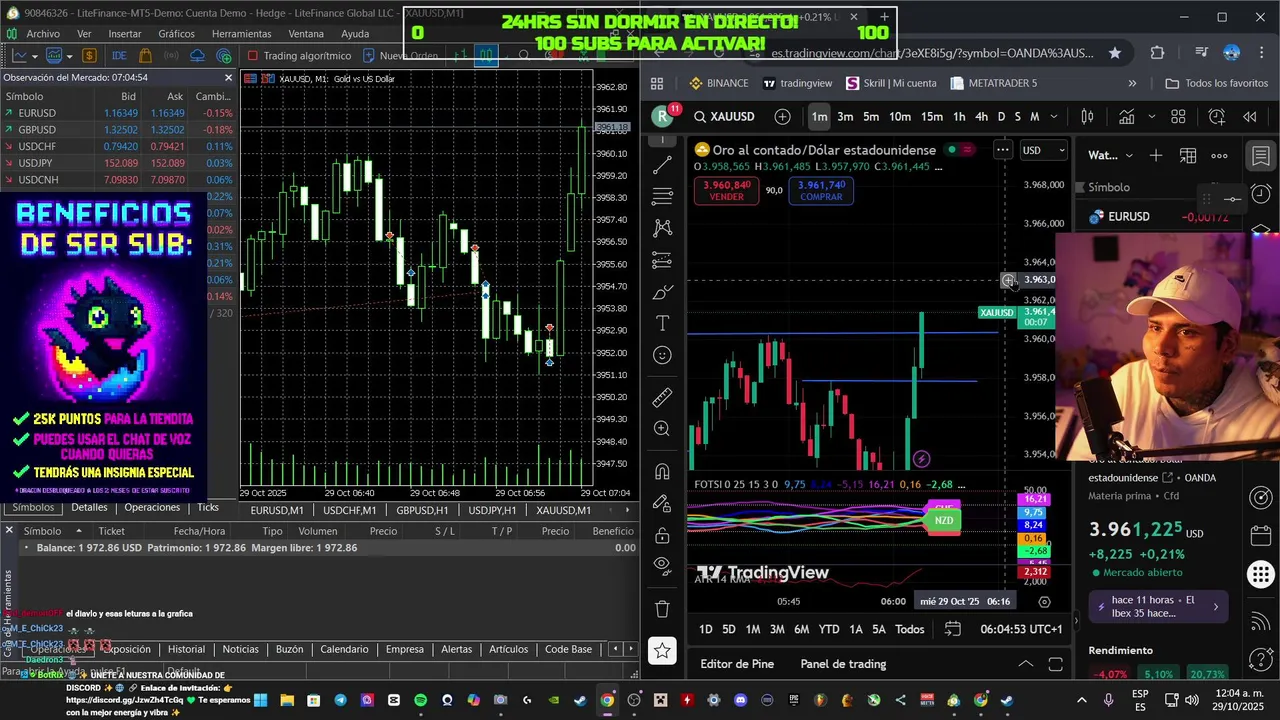Open the indicators menu in TradingView
This screenshot has width=1280, height=720.
click(1126, 117)
